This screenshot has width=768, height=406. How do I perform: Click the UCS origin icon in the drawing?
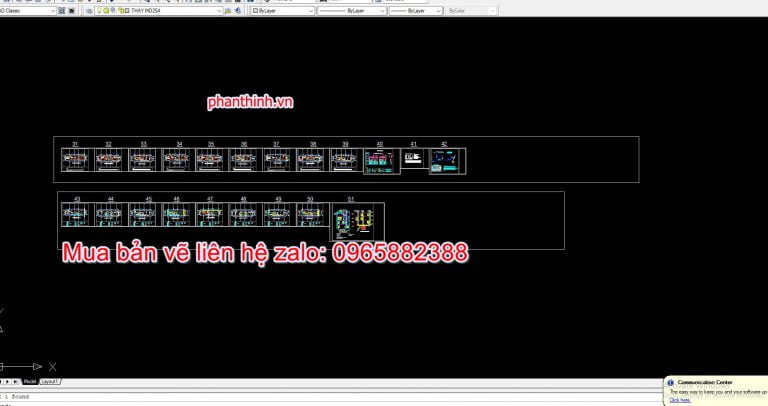4,367
